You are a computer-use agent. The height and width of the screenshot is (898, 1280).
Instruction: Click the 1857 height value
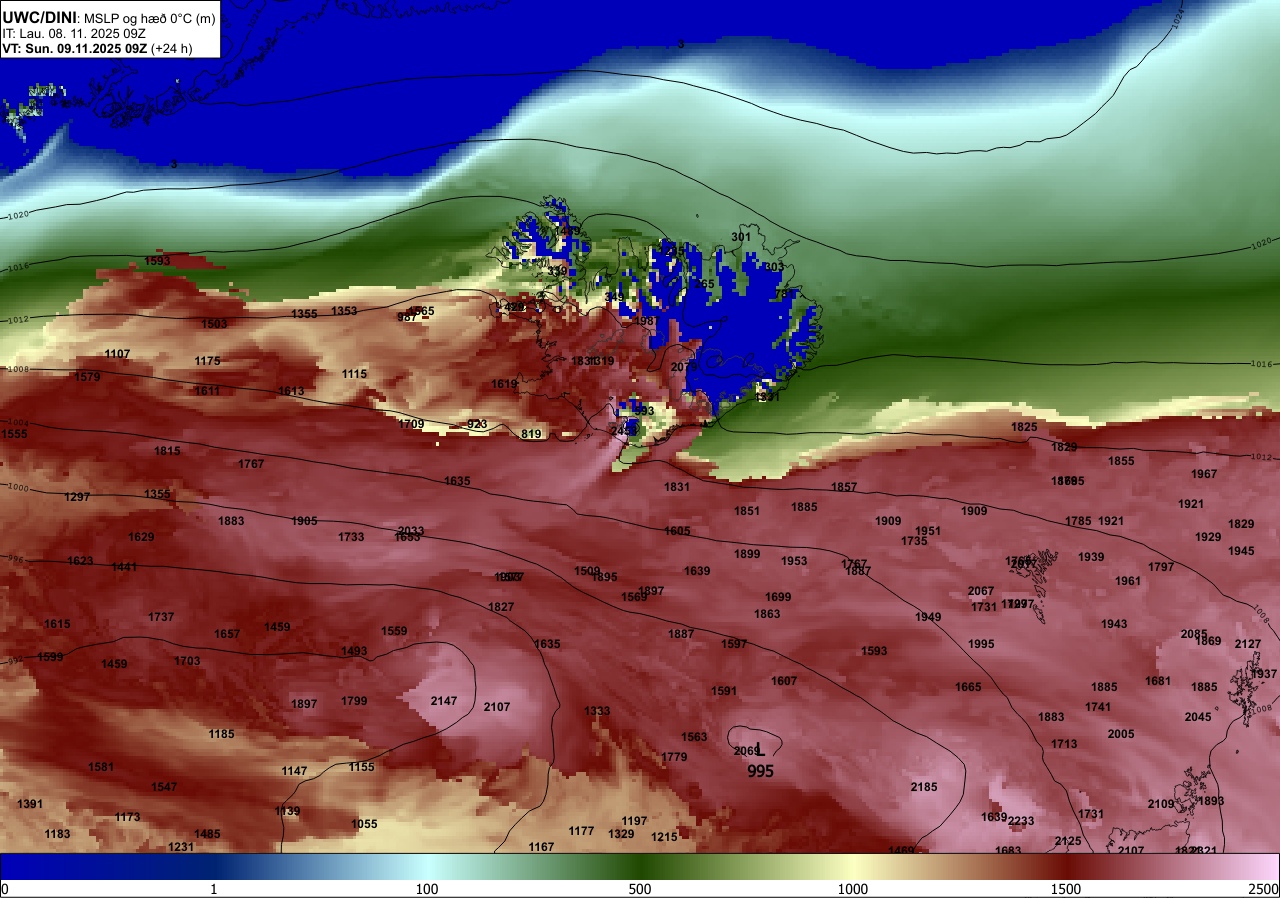click(x=844, y=487)
